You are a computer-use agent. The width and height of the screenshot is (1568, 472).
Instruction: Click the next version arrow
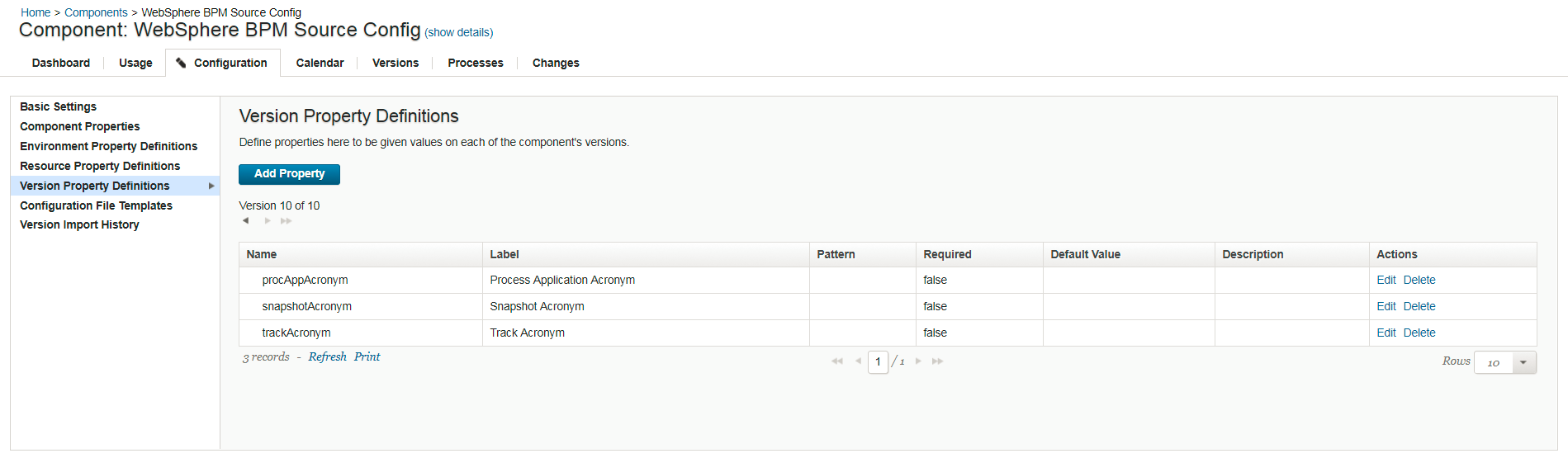click(268, 221)
